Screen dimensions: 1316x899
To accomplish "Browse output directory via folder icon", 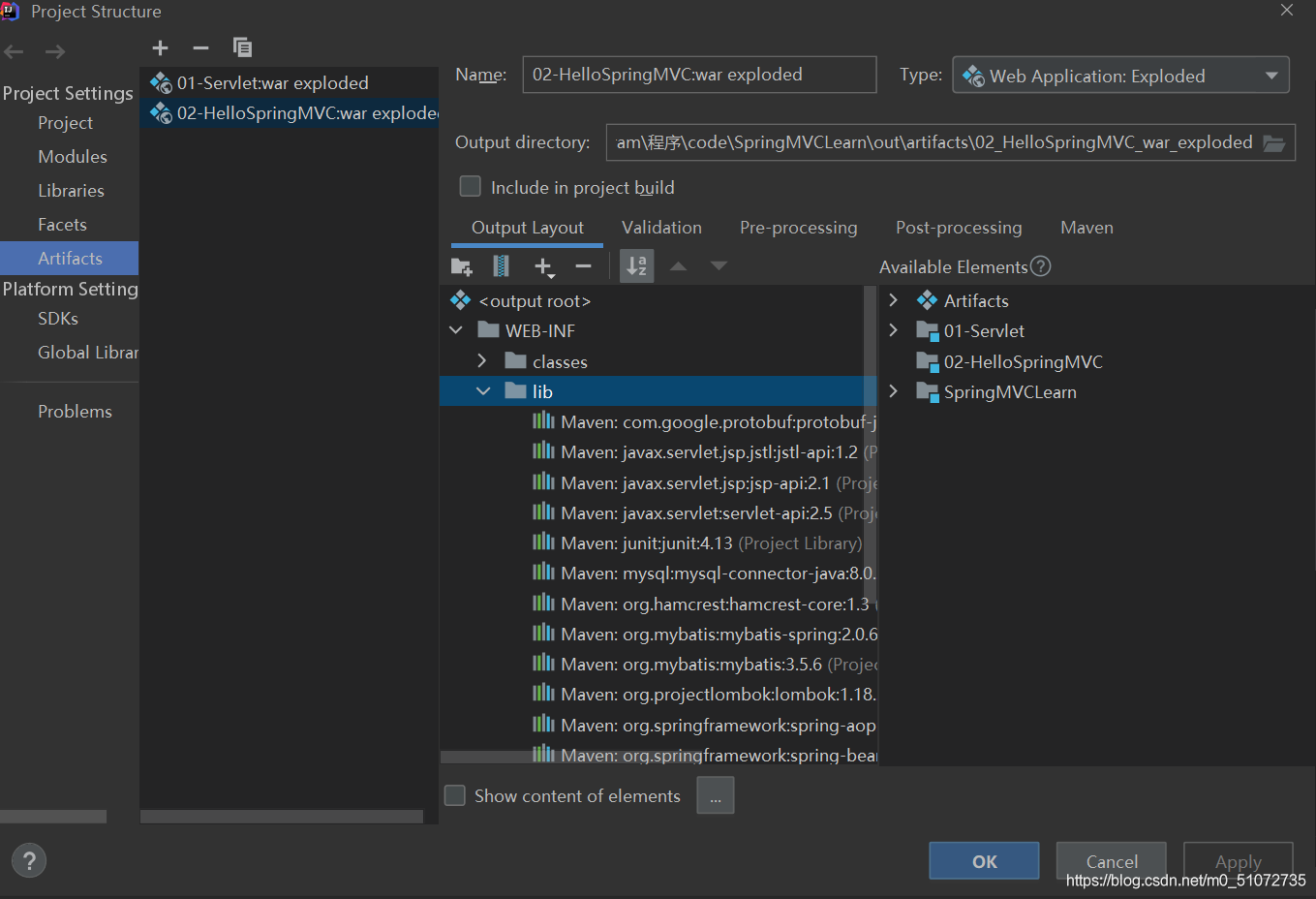I will (1274, 143).
